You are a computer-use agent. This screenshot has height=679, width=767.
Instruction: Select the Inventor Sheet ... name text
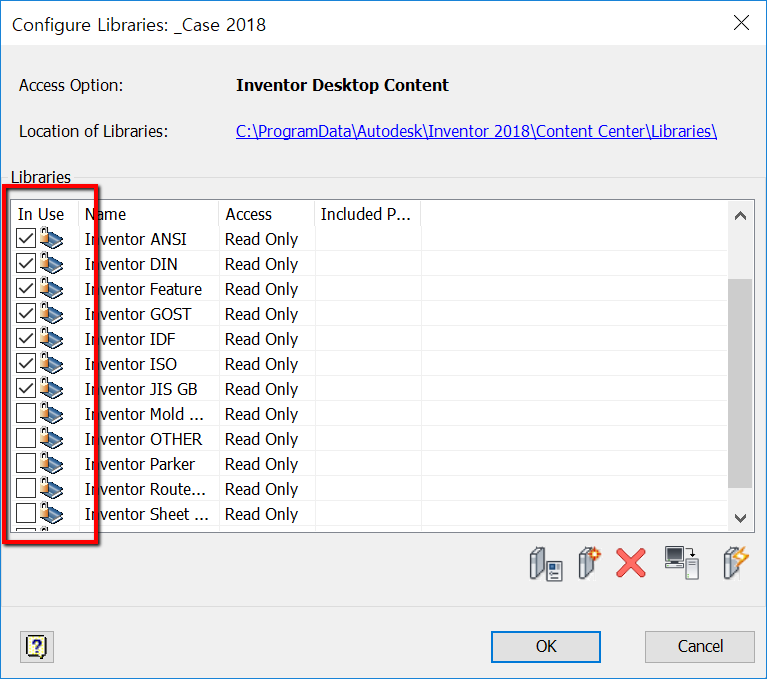pos(147,514)
